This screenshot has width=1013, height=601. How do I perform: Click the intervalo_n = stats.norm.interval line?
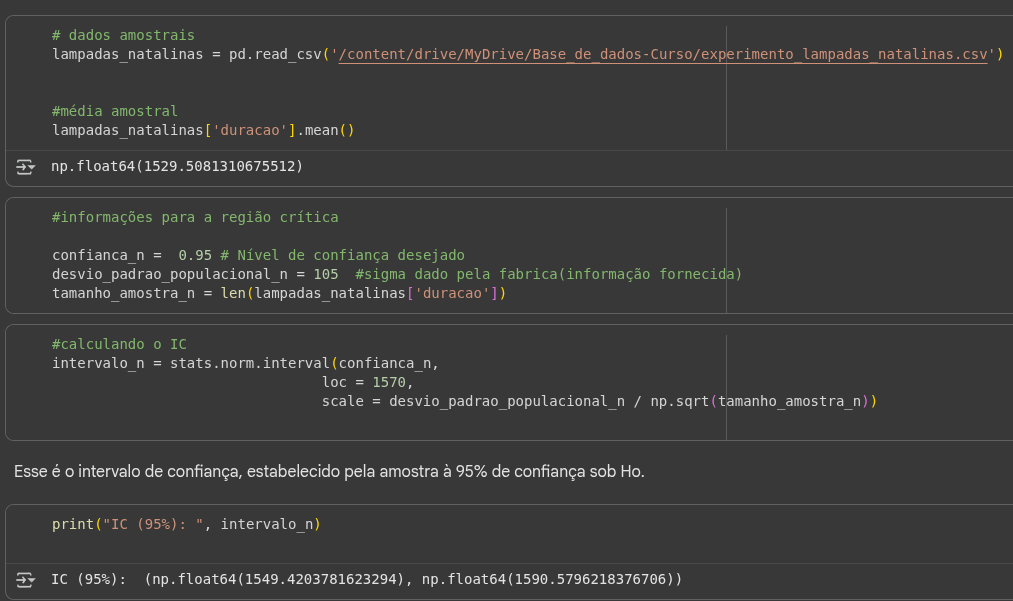245,363
